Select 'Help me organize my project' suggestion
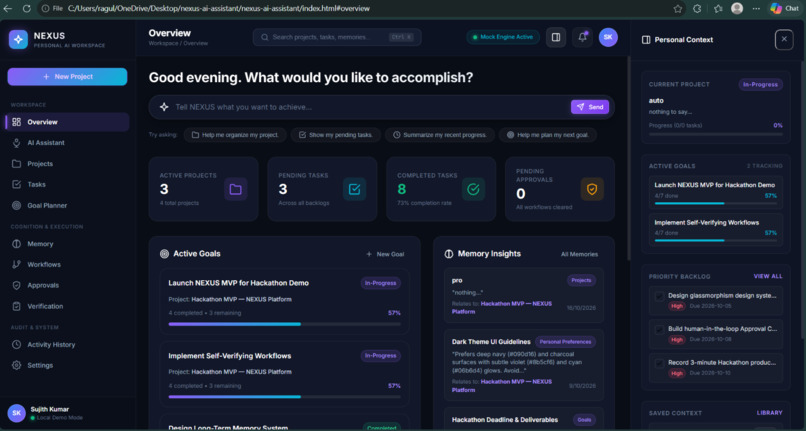This screenshot has width=806, height=431. click(x=235, y=135)
